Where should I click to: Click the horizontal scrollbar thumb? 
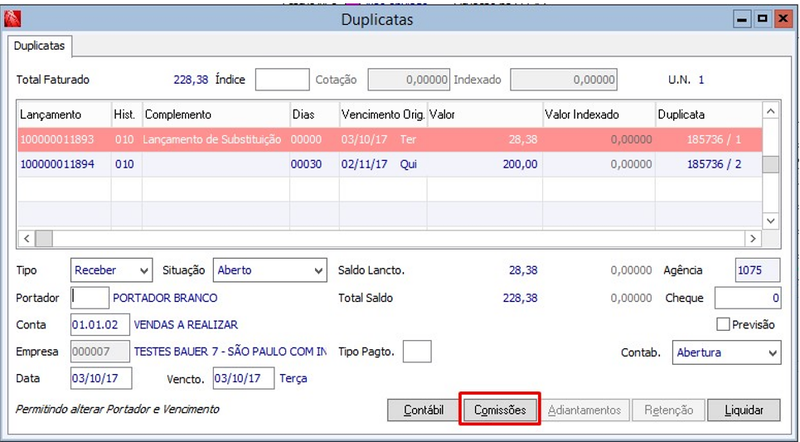click(x=44, y=238)
